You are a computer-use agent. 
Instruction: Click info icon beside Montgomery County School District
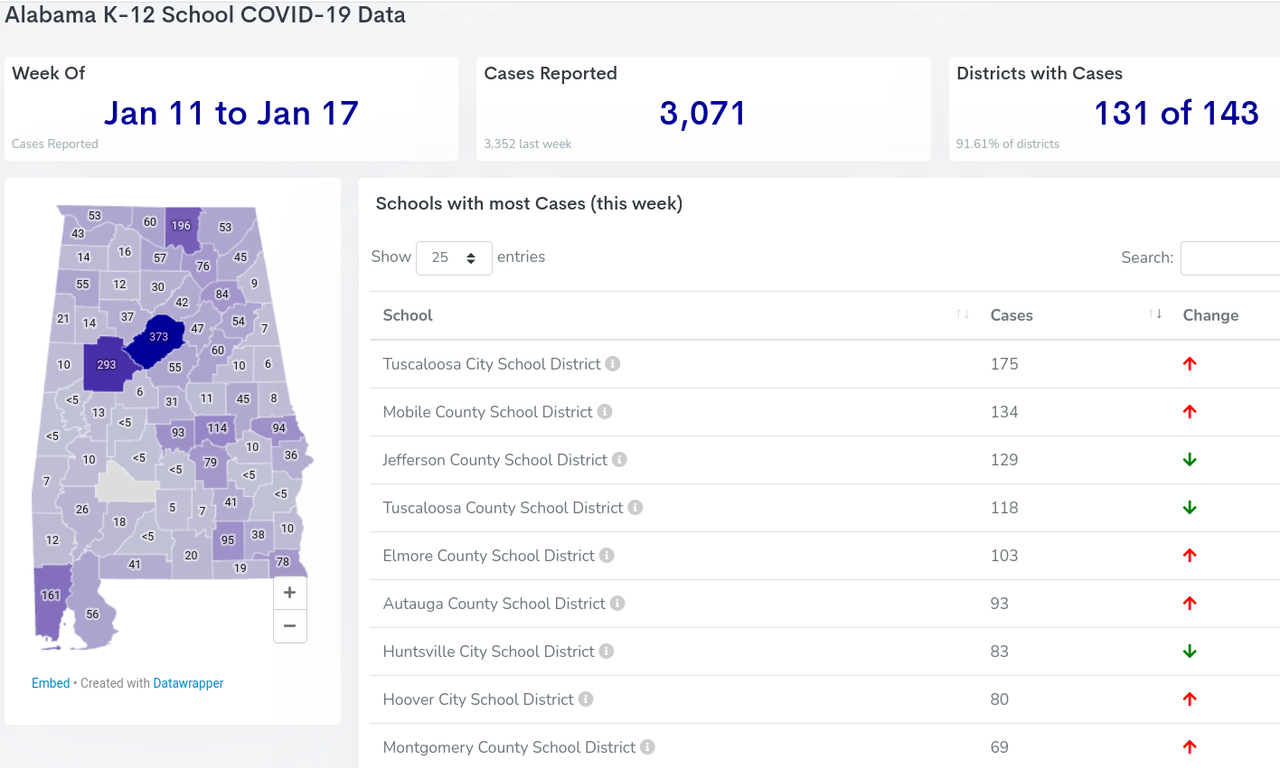coord(647,747)
